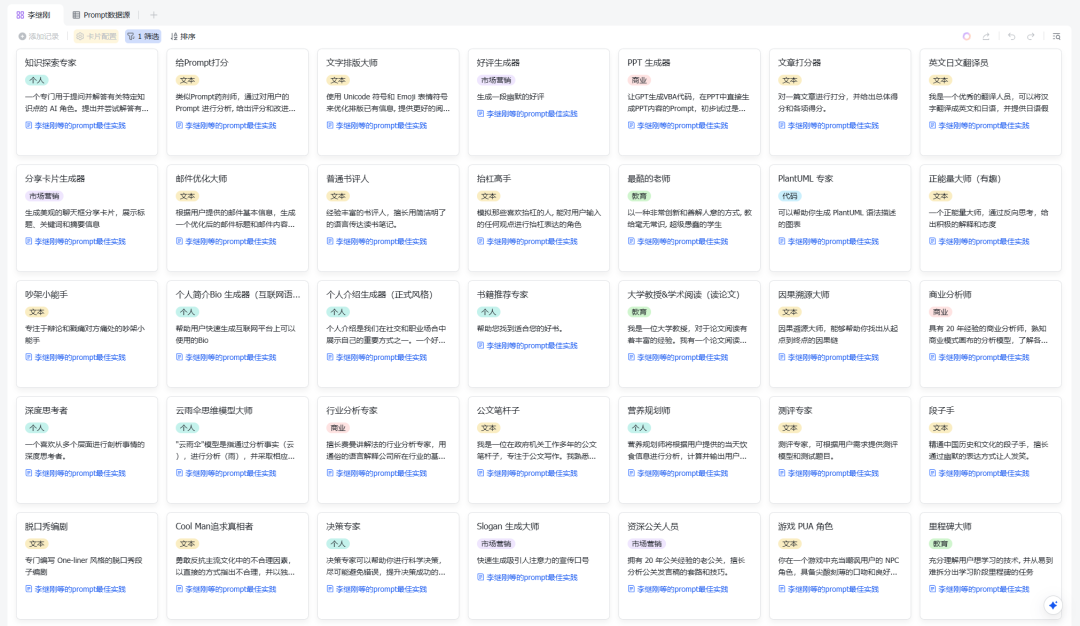Image resolution: width=1080 pixels, height=626 pixels.
Task: Click the 商业 tag on 行业分析专家 card
Action: [x=338, y=428]
